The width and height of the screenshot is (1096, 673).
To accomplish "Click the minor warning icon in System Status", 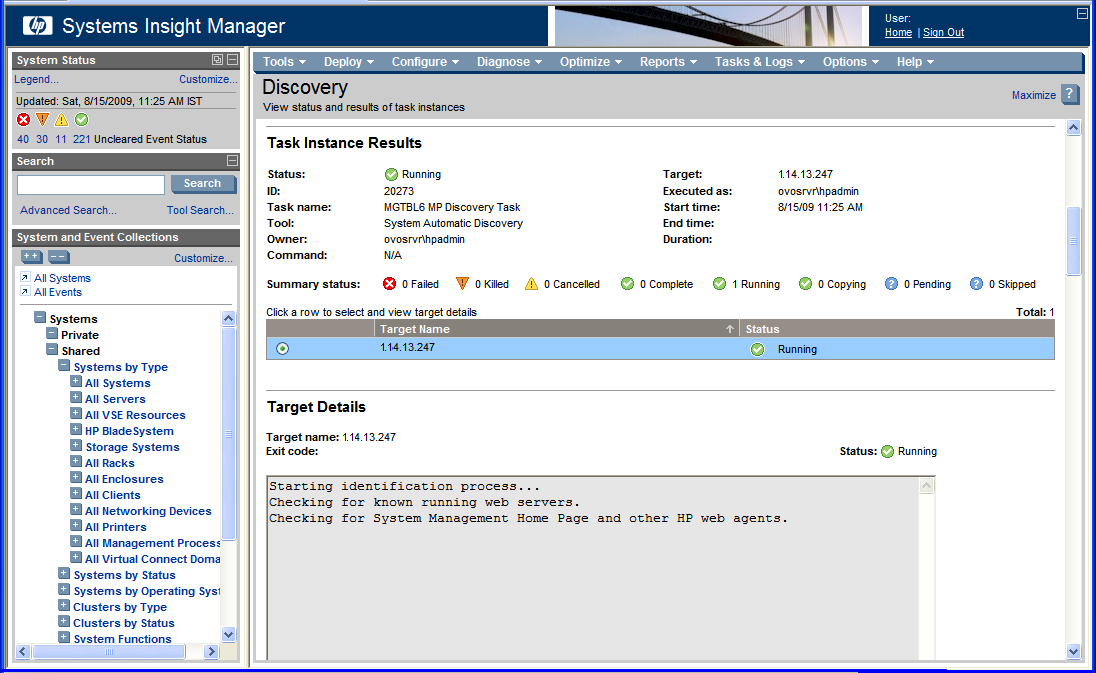I will pyautogui.click(x=62, y=120).
